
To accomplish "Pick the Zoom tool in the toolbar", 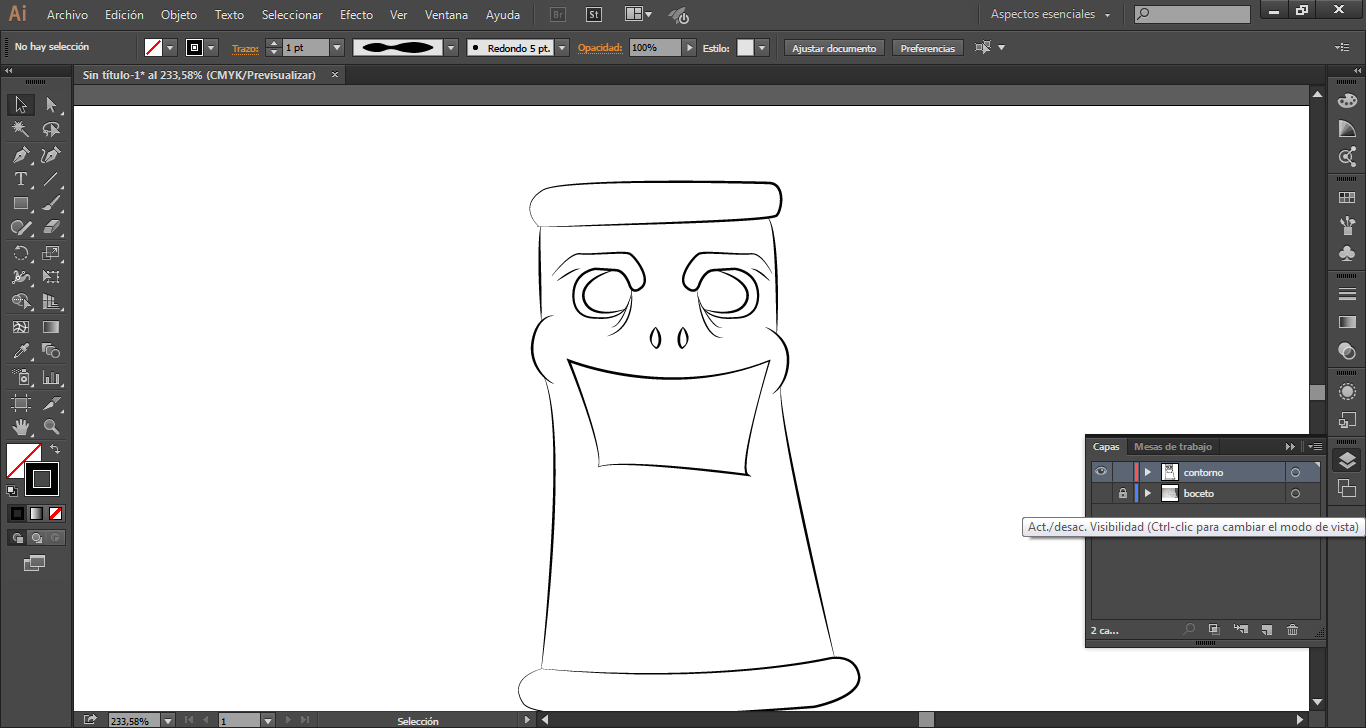I will [51, 428].
